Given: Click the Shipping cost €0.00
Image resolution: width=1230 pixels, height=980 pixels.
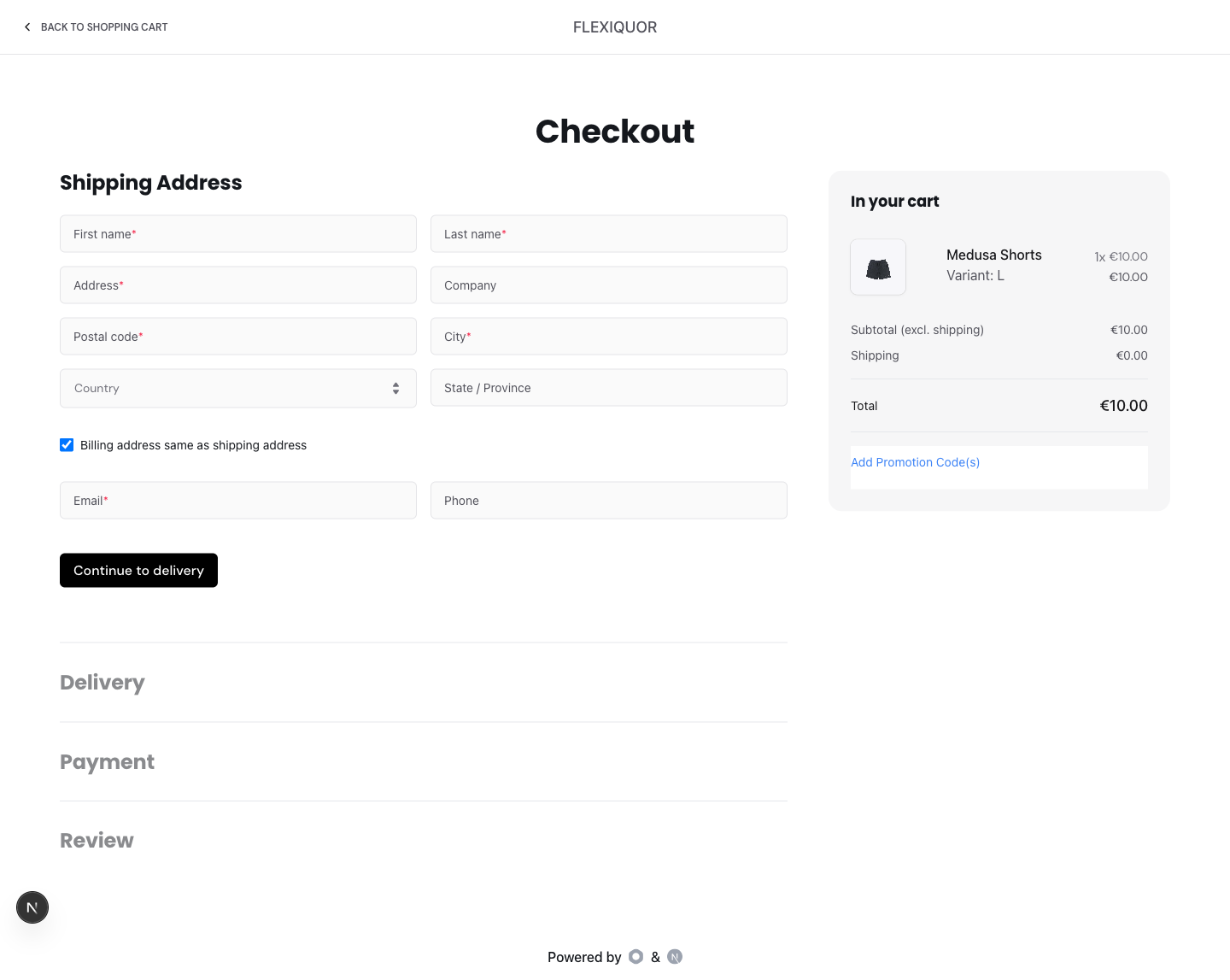Looking at the screenshot, I should coord(1132,355).
